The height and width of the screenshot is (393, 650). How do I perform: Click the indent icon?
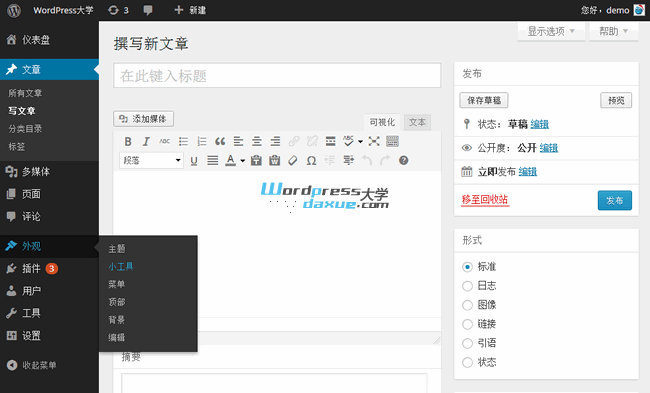(348, 160)
